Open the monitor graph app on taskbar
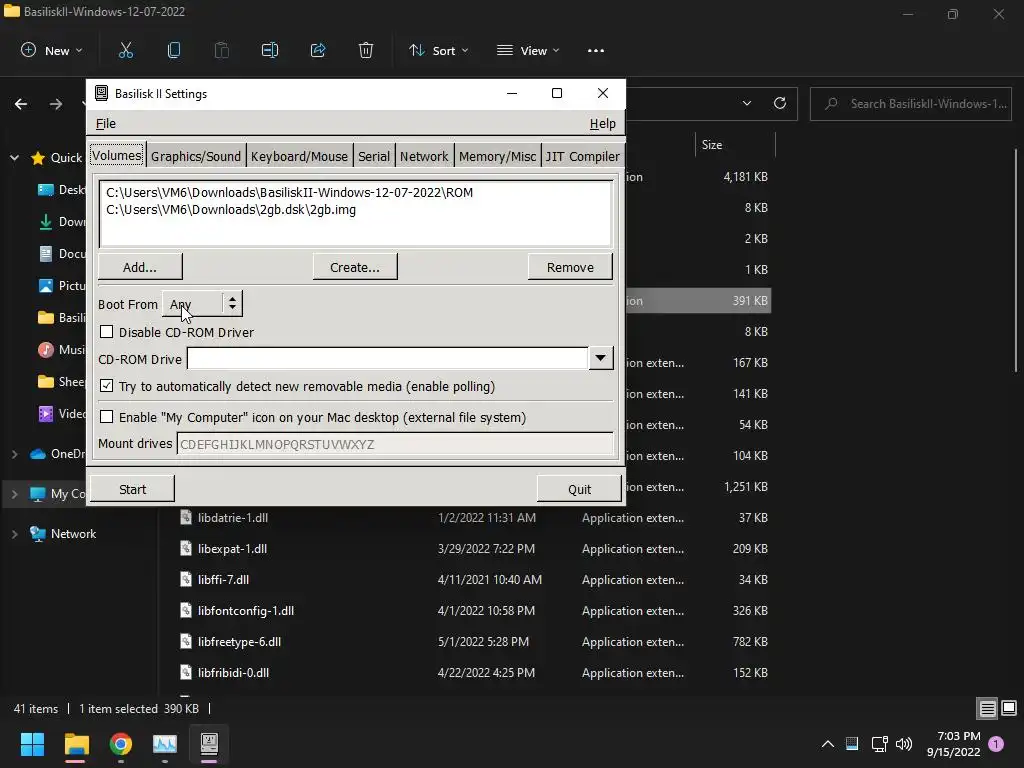This screenshot has height=768, width=1024. (165, 744)
